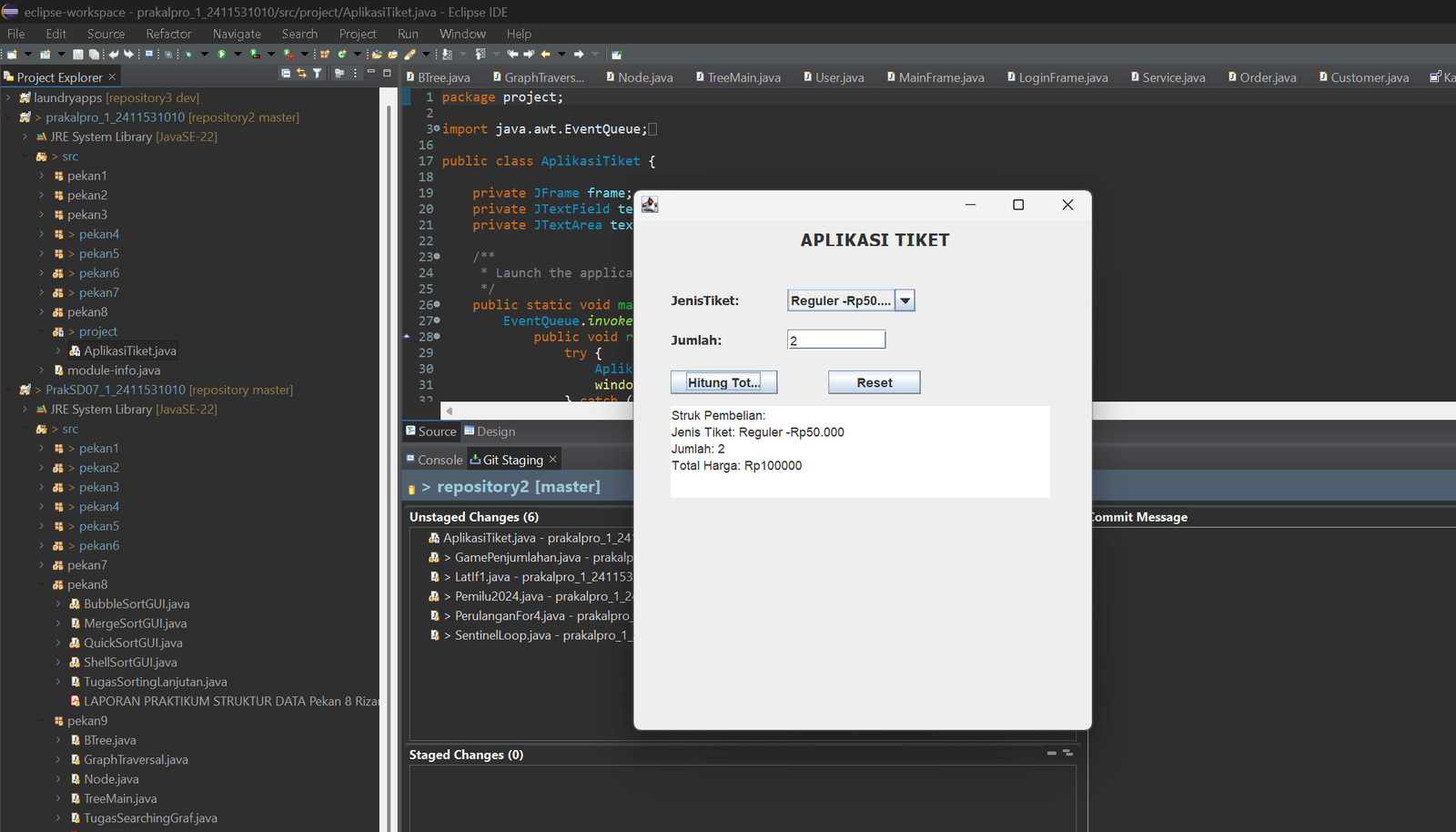This screenshot has width=1456, height=832.
Task: Open the Project Explorer filter icon
Action: 318,74
